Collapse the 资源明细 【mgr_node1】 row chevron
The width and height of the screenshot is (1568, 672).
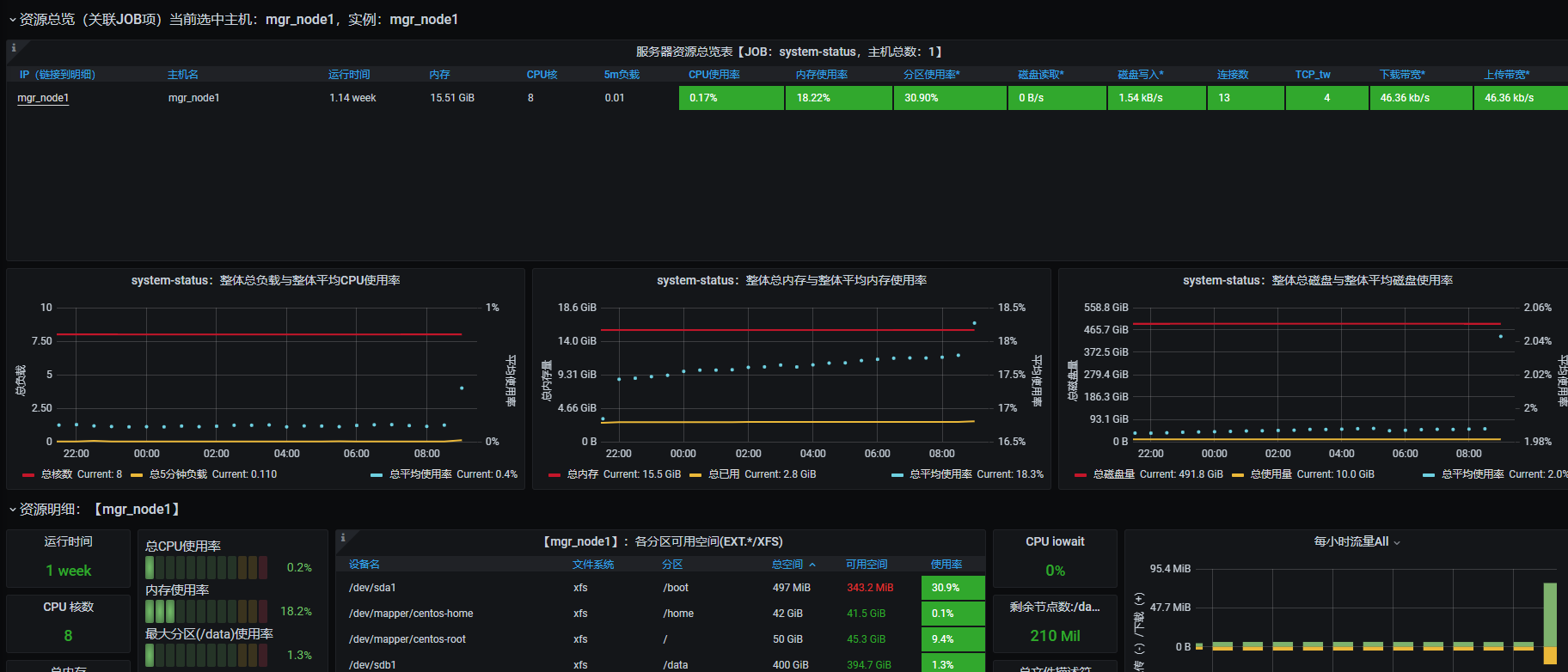12,510
